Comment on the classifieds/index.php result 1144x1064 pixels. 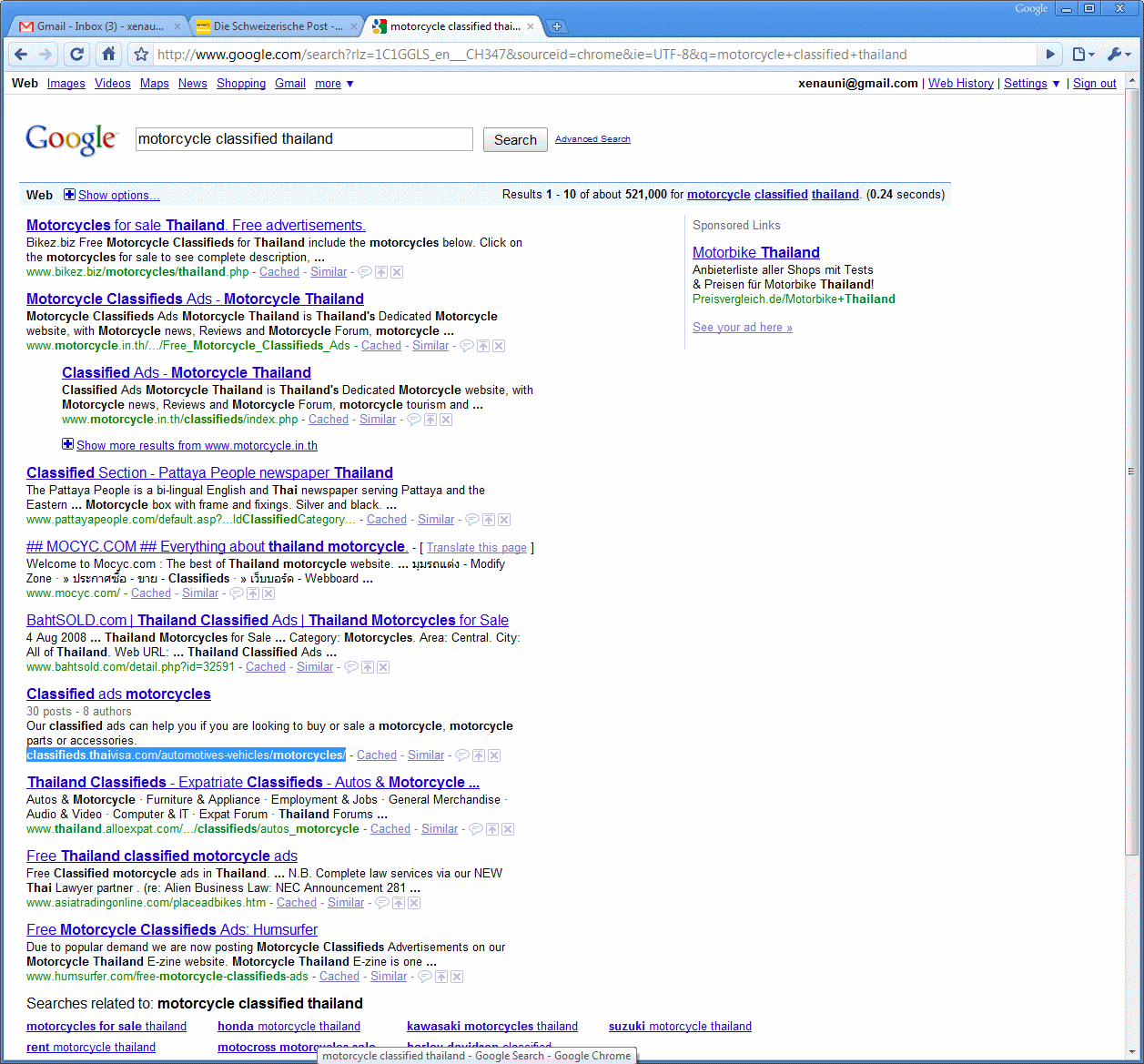pos(413,420)
